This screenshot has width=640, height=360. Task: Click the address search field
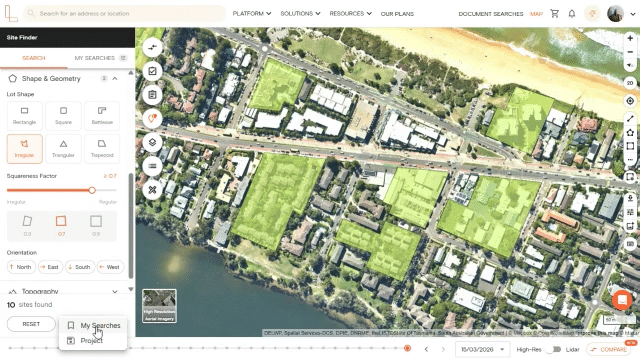124,13
